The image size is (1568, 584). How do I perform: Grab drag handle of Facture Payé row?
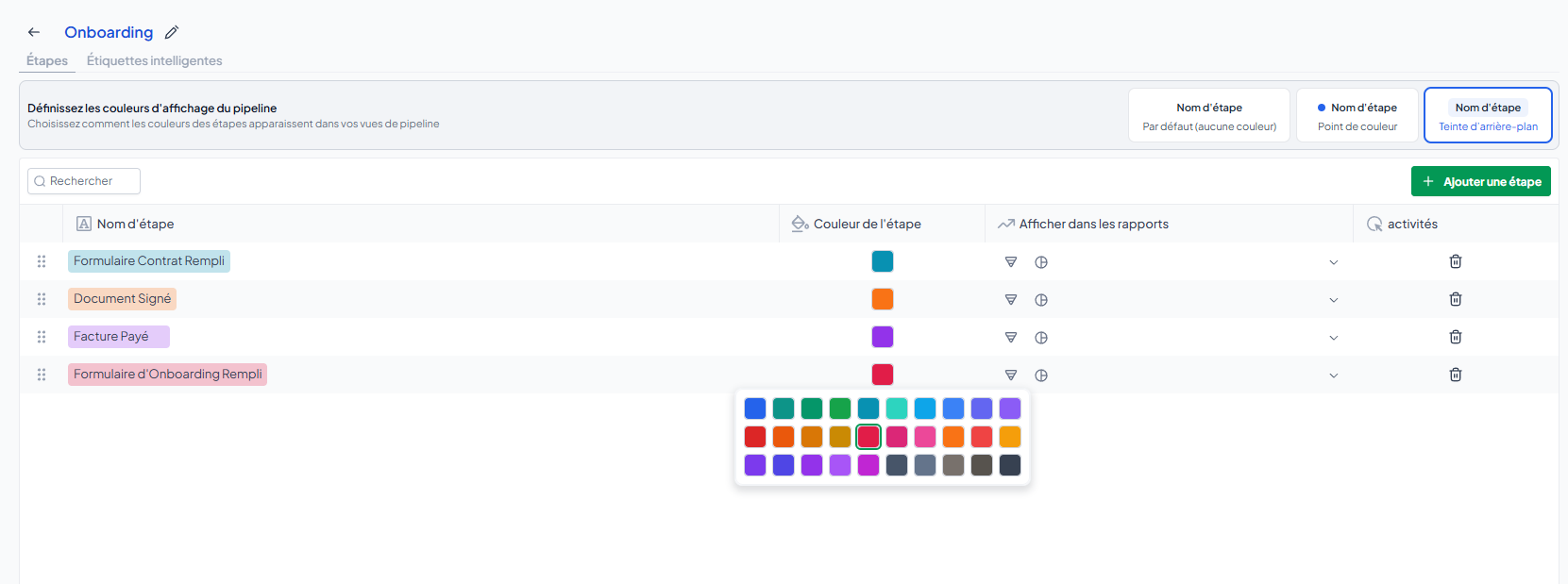42,337
